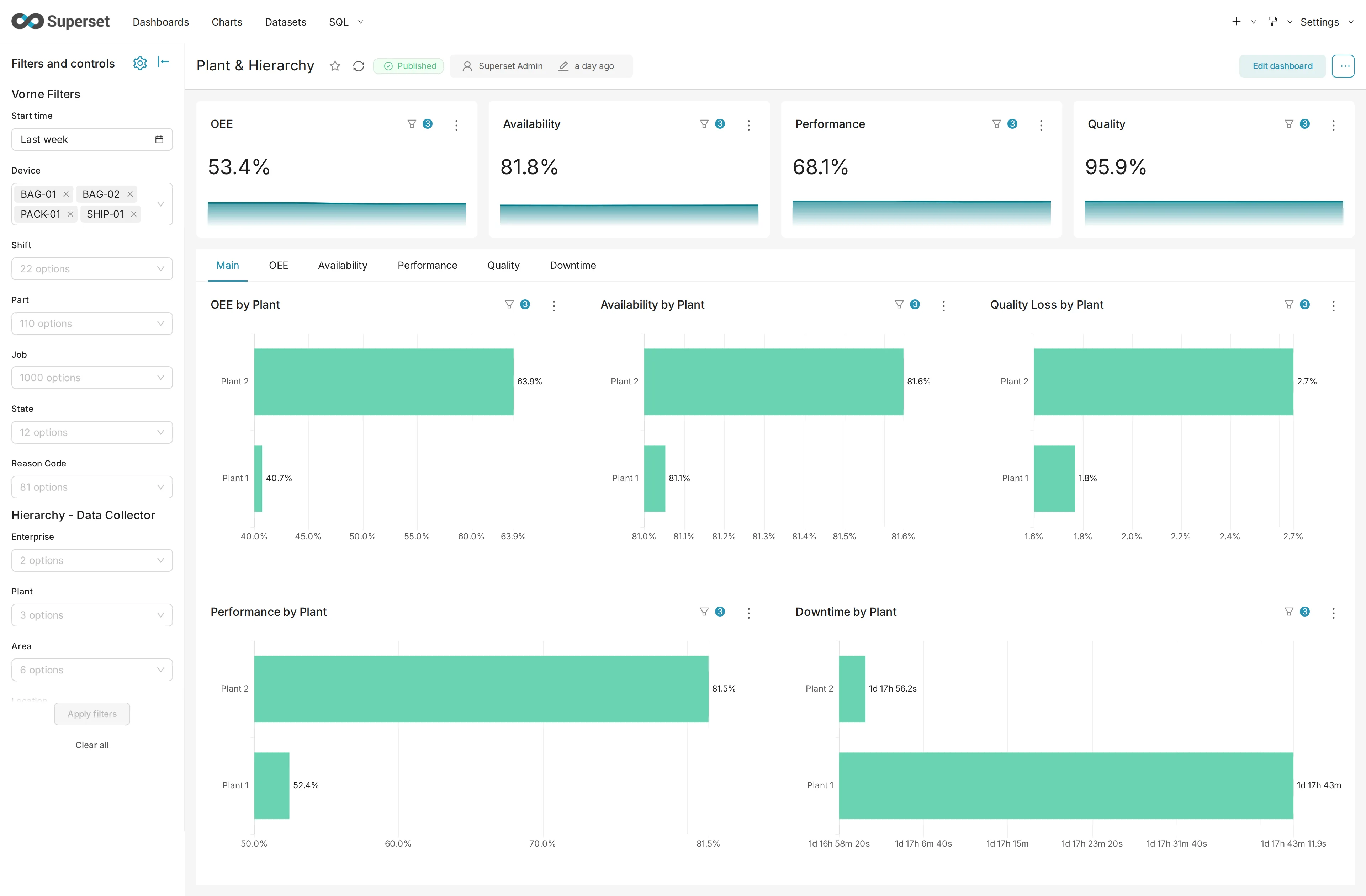Open calendar icon in Start time field

coord(160,139)
